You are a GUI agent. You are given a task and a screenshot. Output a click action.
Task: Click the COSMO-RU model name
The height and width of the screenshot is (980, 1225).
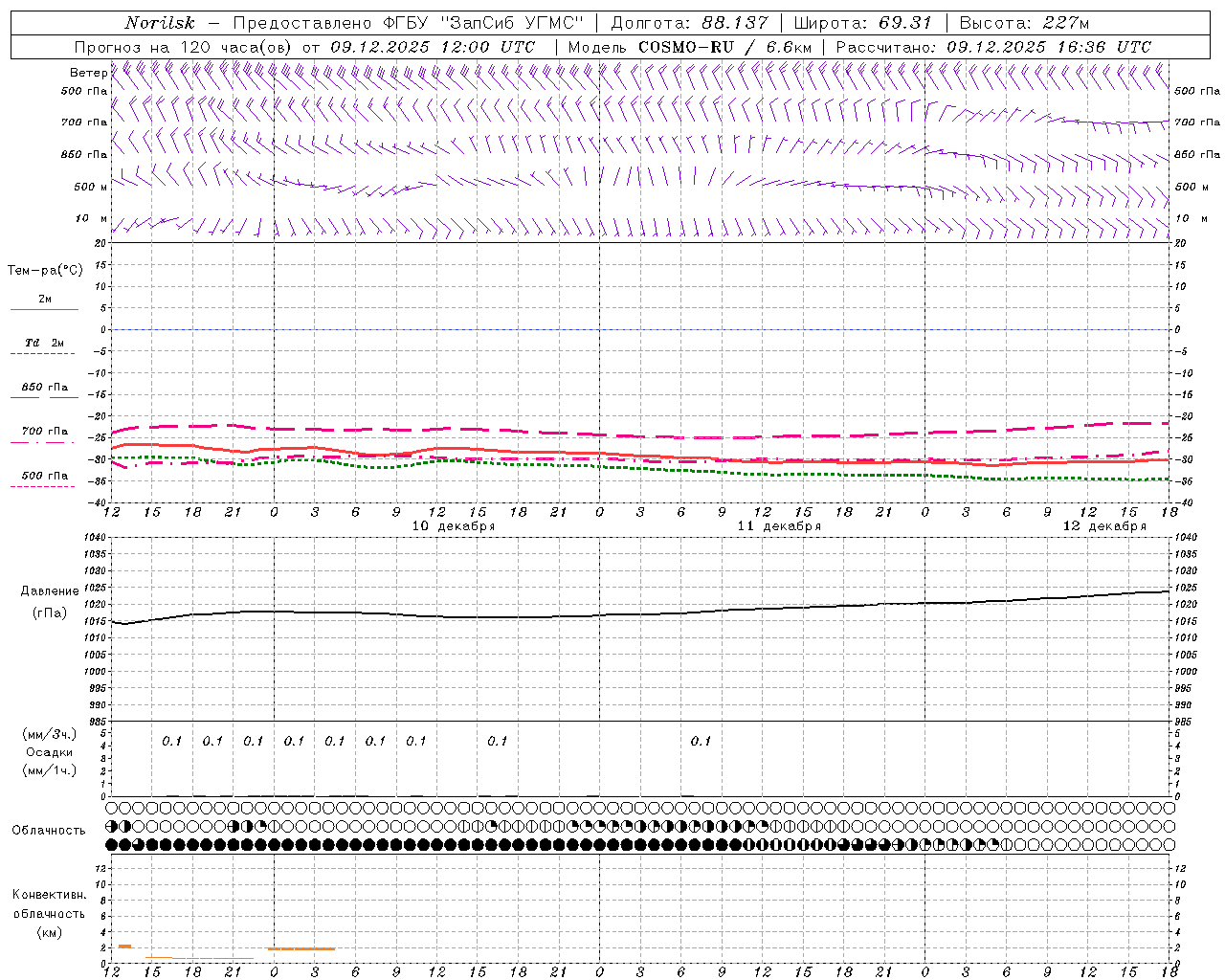(x=692, y=47)
